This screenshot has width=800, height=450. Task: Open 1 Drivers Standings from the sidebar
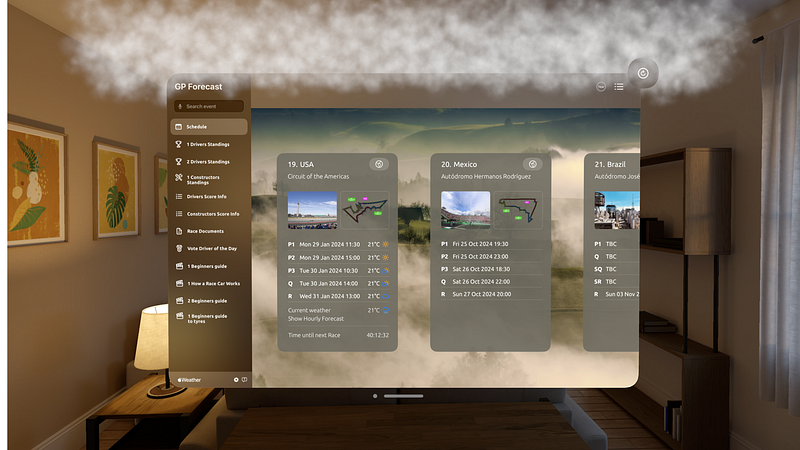(x=209, y=144)
